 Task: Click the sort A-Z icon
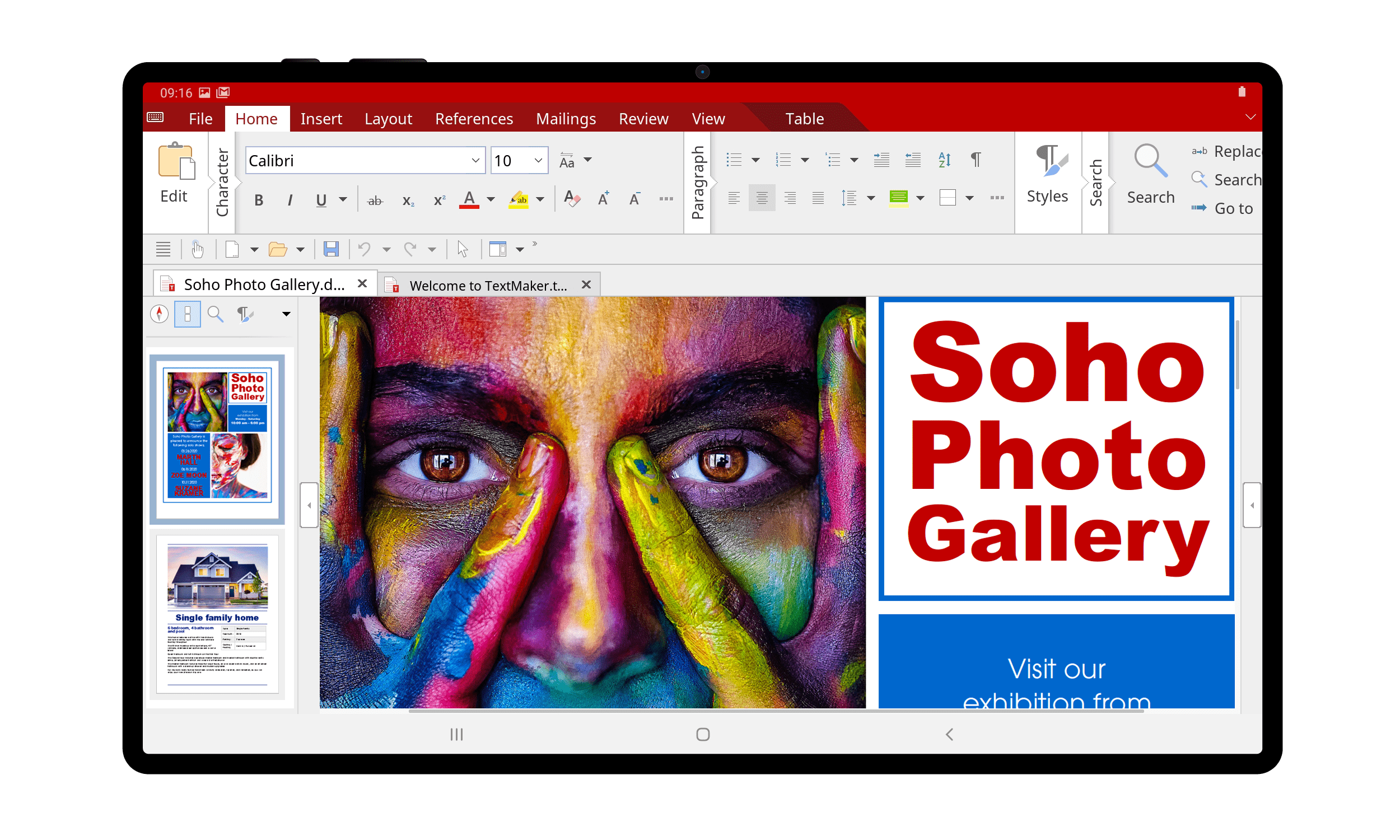tap(944, 160)
